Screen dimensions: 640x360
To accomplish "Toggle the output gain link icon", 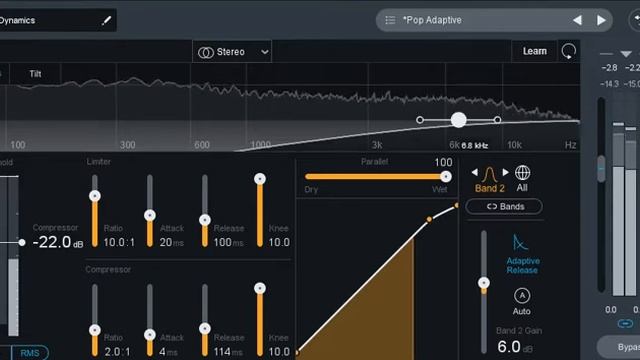I will [624, 324].
